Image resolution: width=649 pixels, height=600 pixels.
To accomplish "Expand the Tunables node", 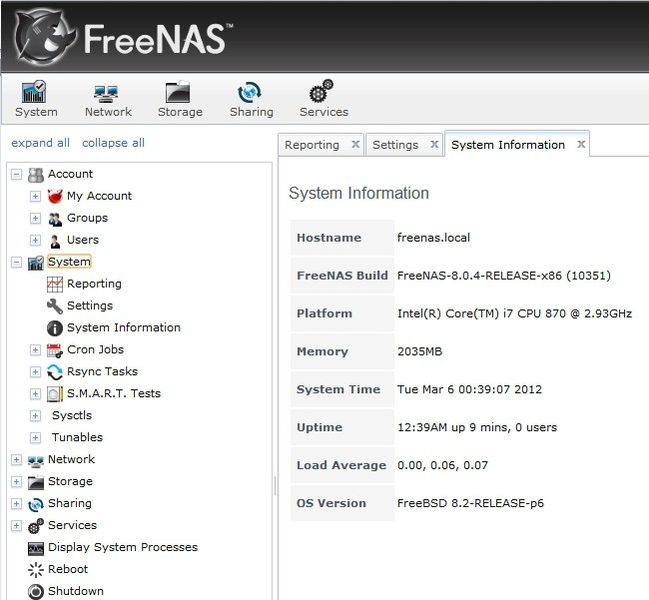I will point(35,438).
